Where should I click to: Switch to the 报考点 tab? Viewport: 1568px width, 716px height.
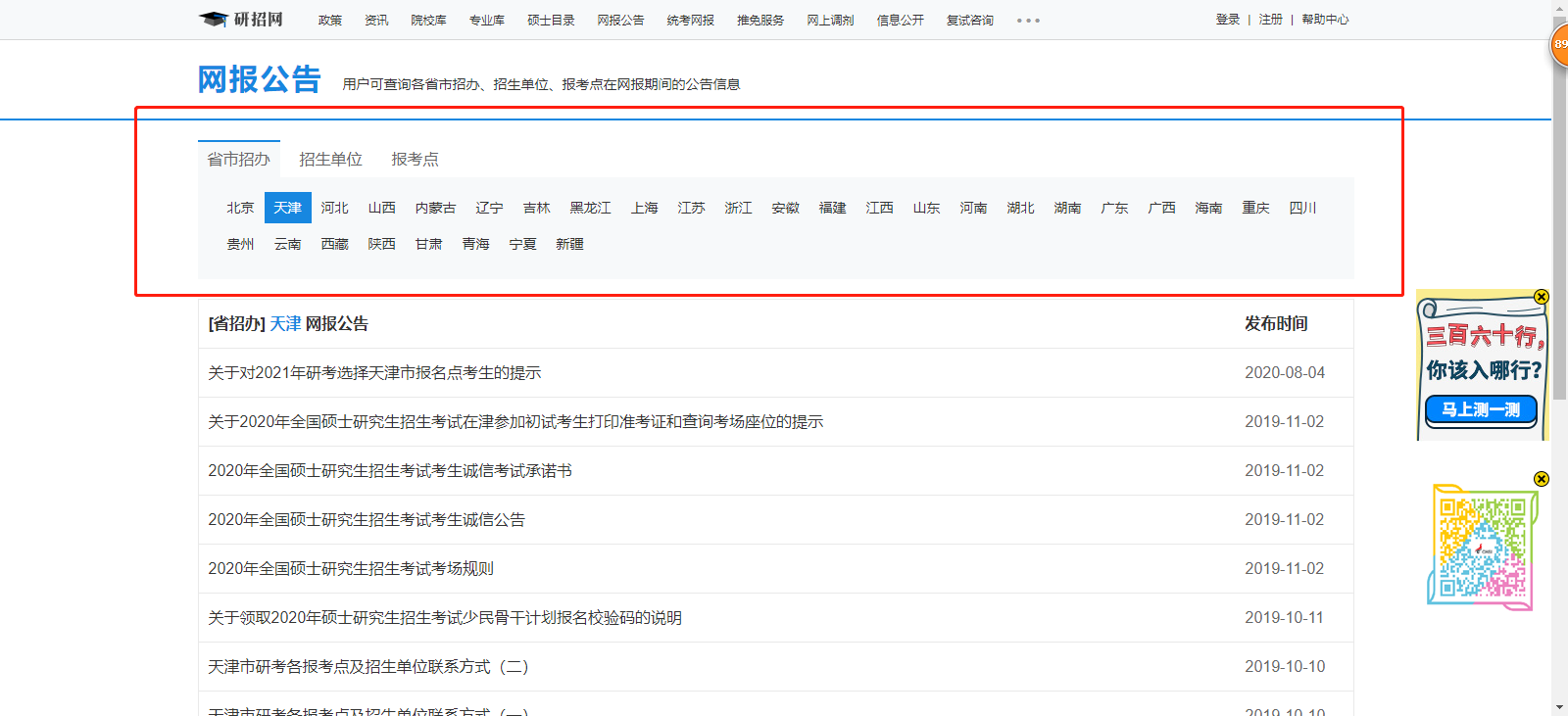(x=415, y=159)
